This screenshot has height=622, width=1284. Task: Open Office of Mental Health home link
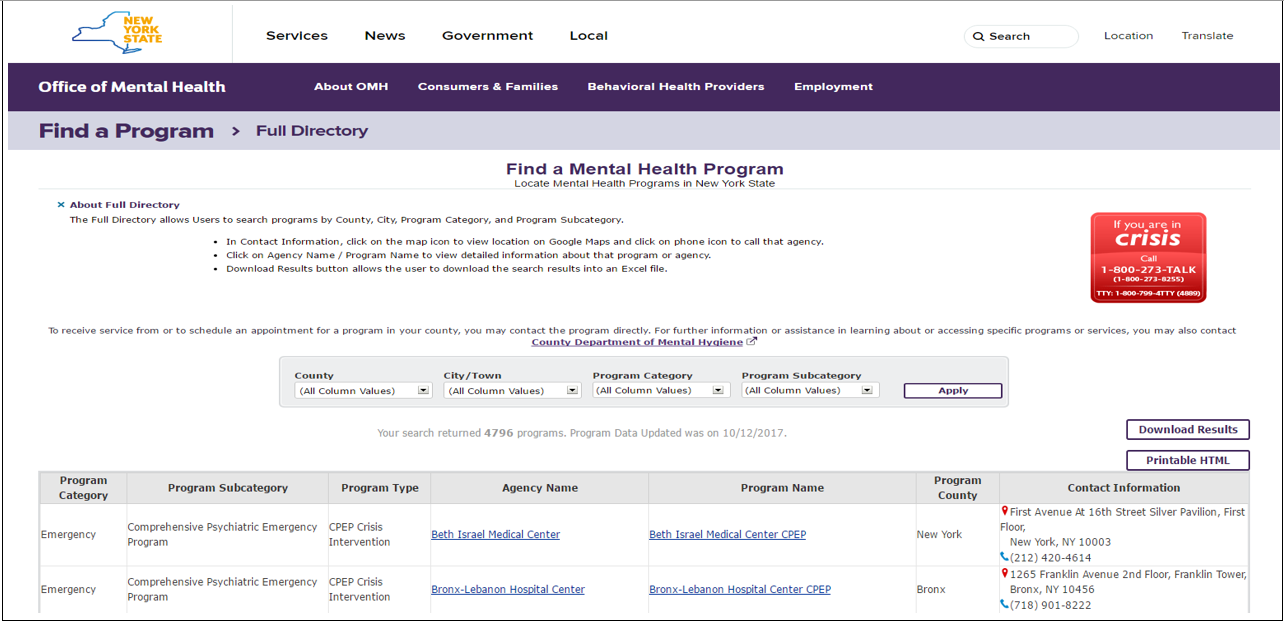(132, 87)
